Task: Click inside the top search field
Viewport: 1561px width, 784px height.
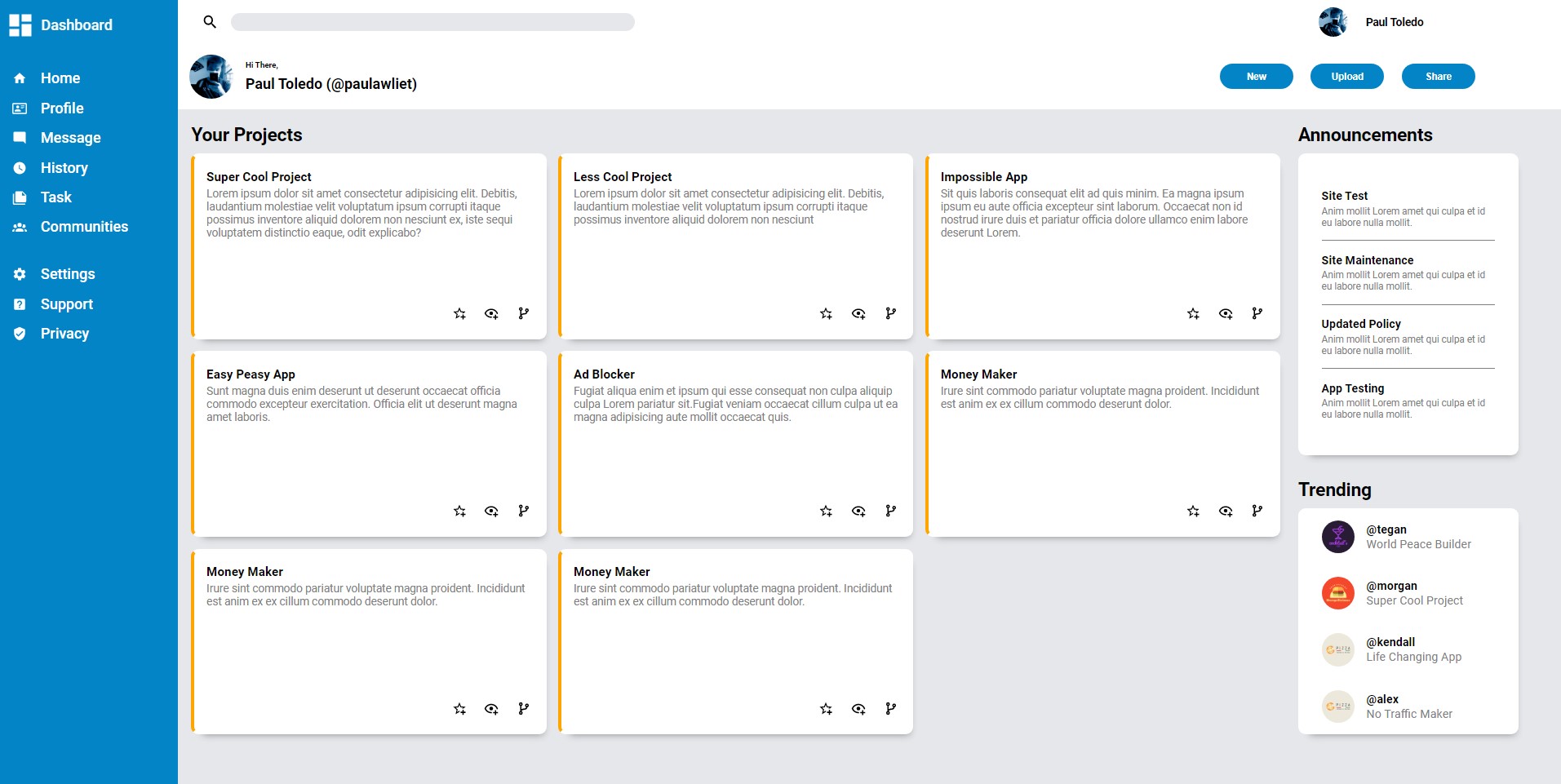Action: (432, 22)
